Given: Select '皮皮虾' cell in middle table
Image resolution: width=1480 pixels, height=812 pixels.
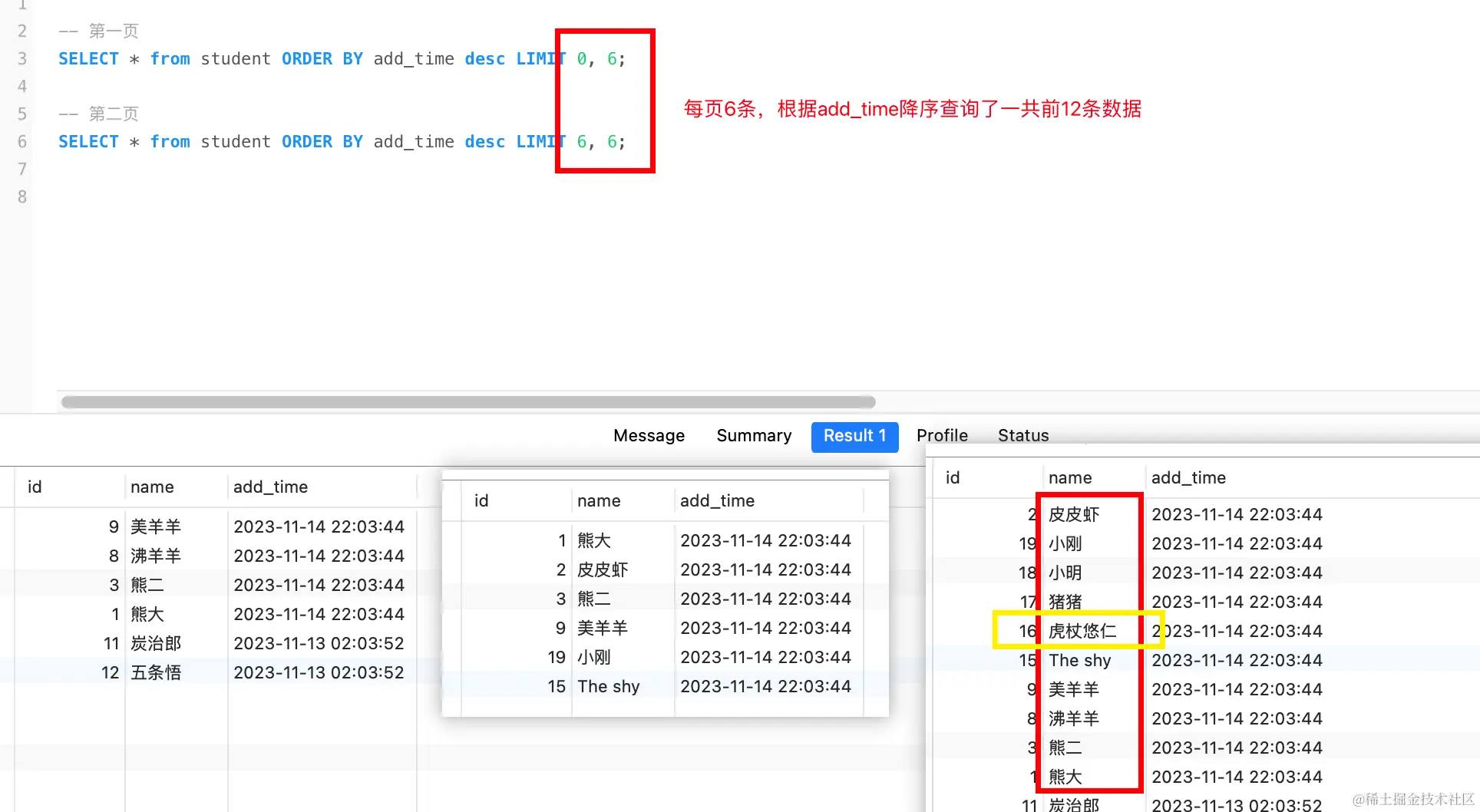Looking at the screenshot, I should click(x=603, y=570).
